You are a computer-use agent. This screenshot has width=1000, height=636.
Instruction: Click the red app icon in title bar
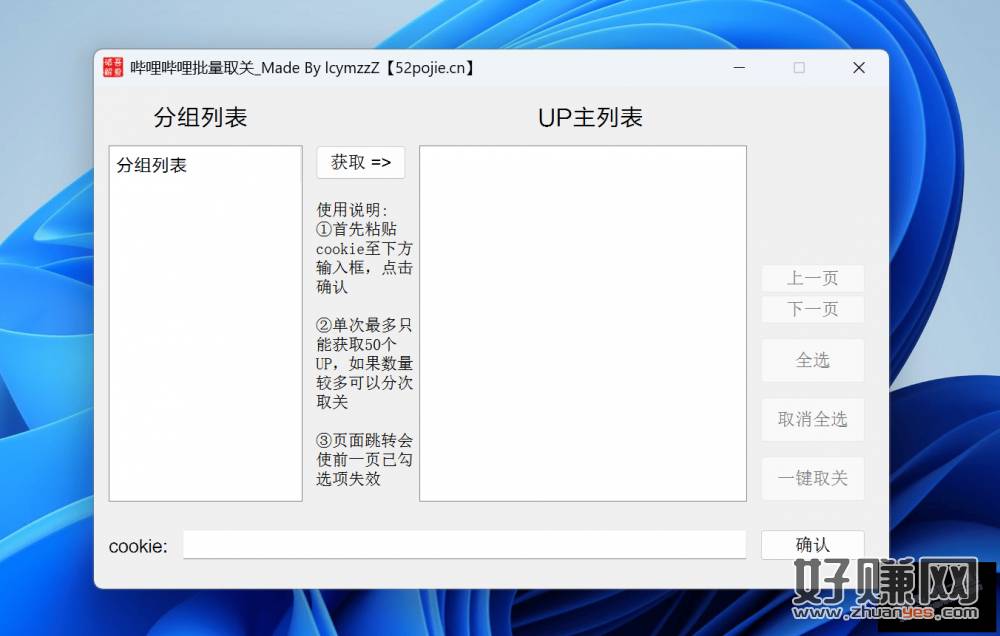click(x=113, y=68)
